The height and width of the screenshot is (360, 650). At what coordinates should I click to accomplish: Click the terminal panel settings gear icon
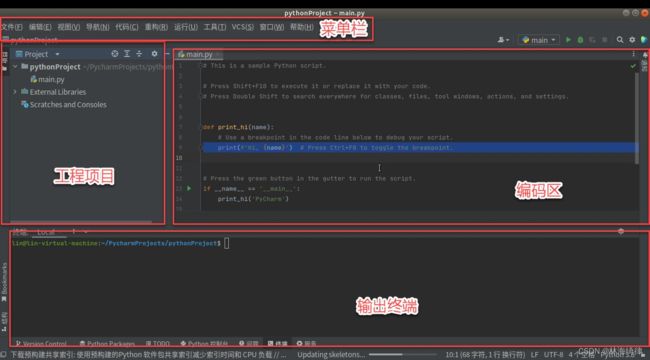[x=621, y=231]
